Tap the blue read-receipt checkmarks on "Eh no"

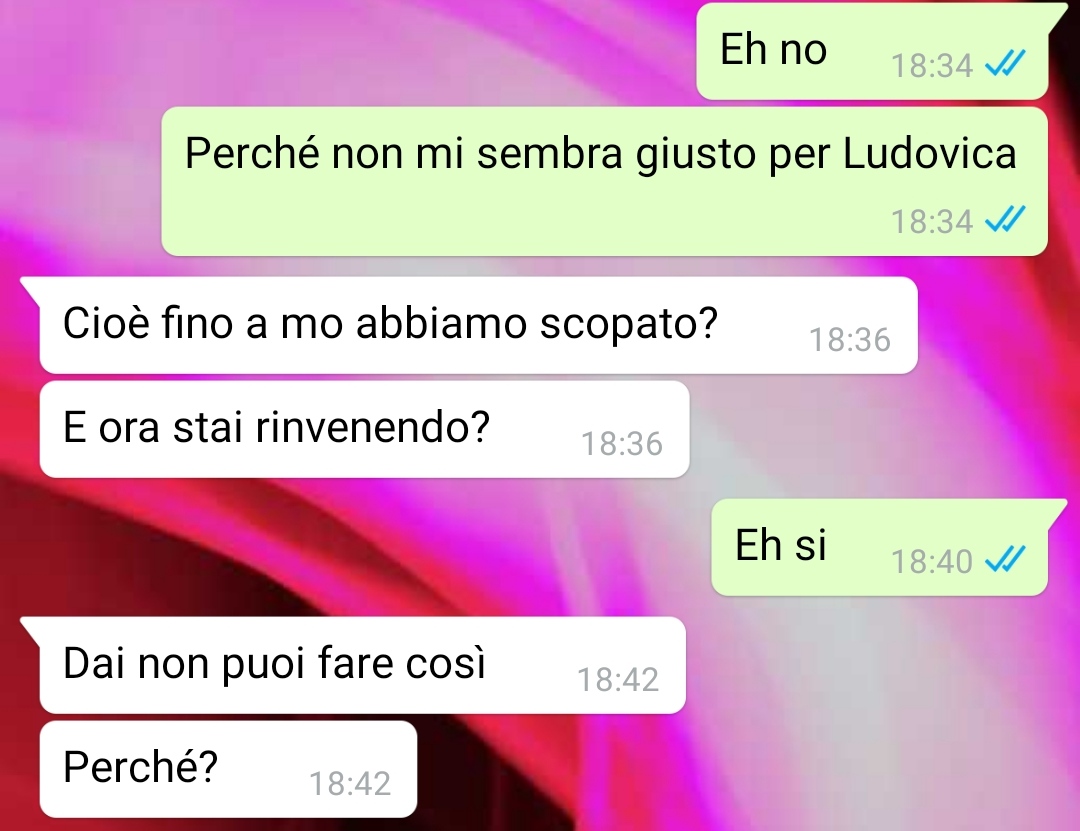point(1005,63)
